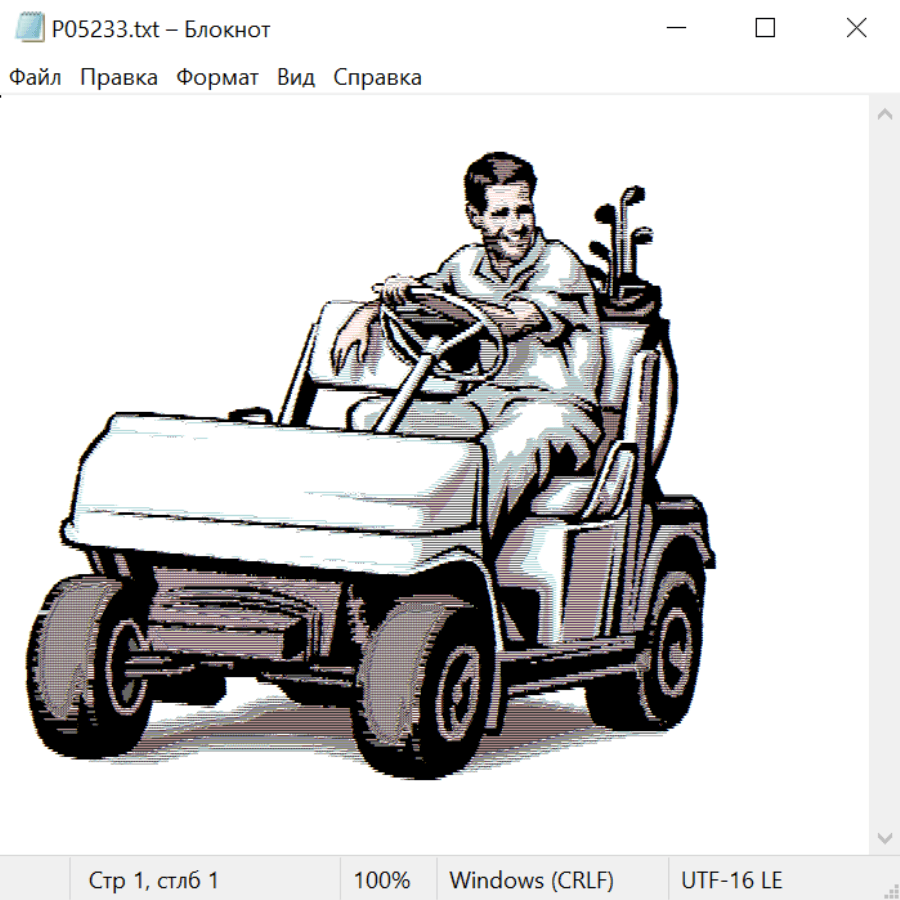Viewport: 900px width, 900px height.
Task: Click the 'P05233.txt – Блокнот' title text
Action: [161, 30]
